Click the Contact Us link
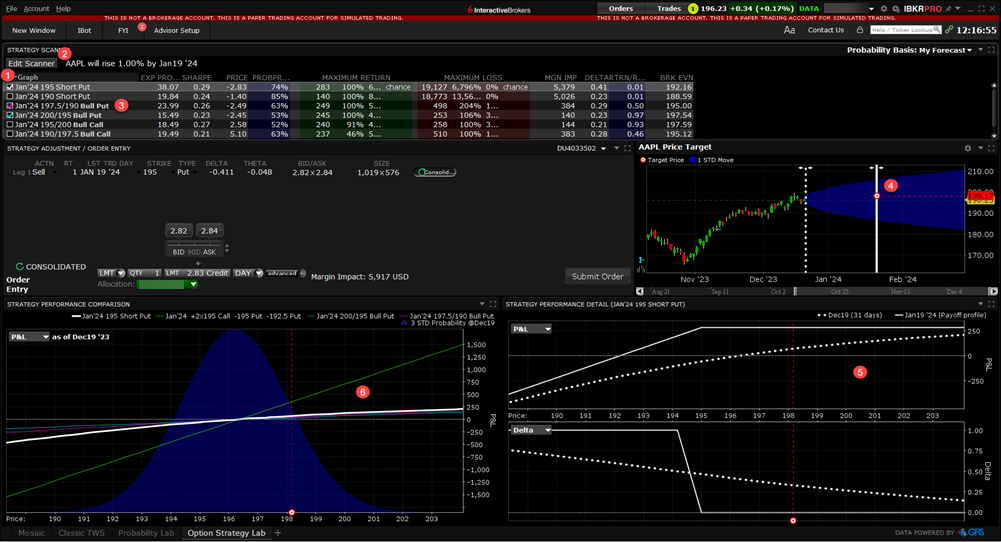This screenshot has height=542, width=1001. pyautogui.click(x=825, y=30)
